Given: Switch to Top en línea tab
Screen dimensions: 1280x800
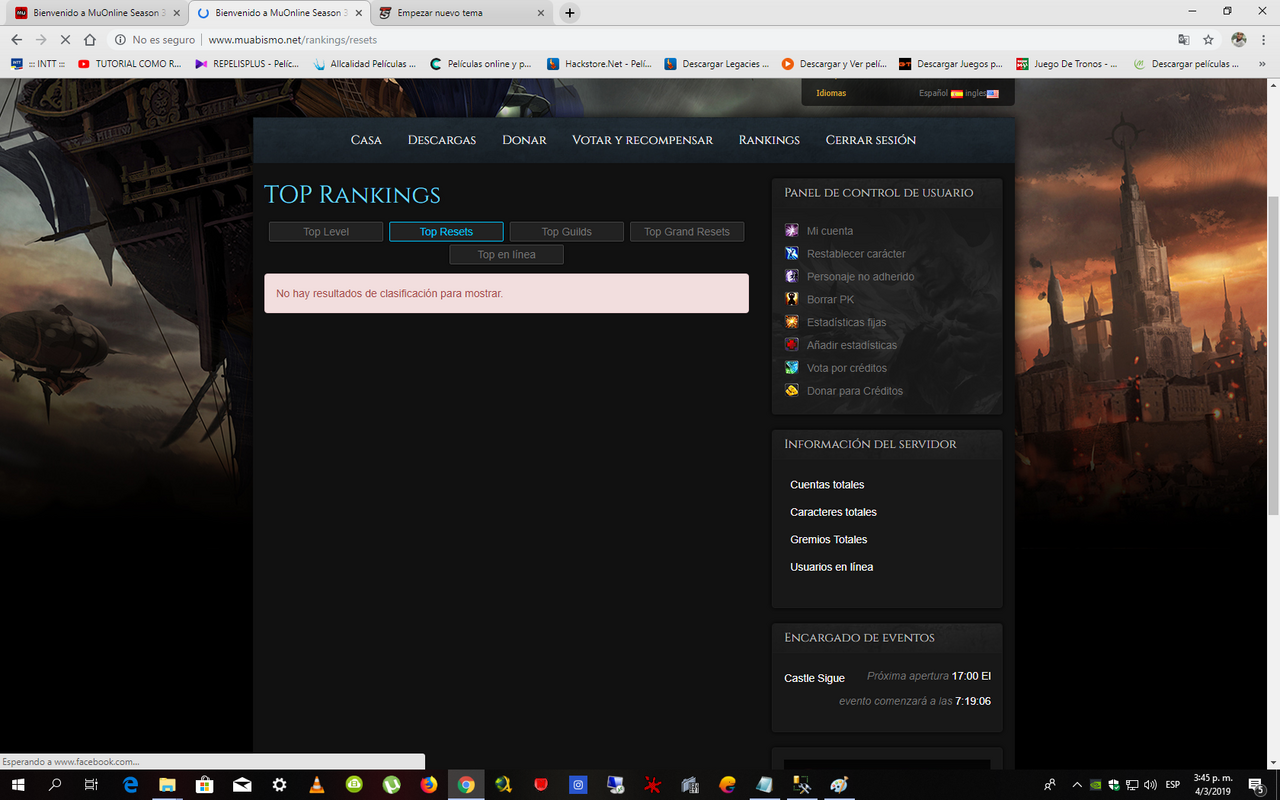Looking at the screenshot, I should pos(506,255).
